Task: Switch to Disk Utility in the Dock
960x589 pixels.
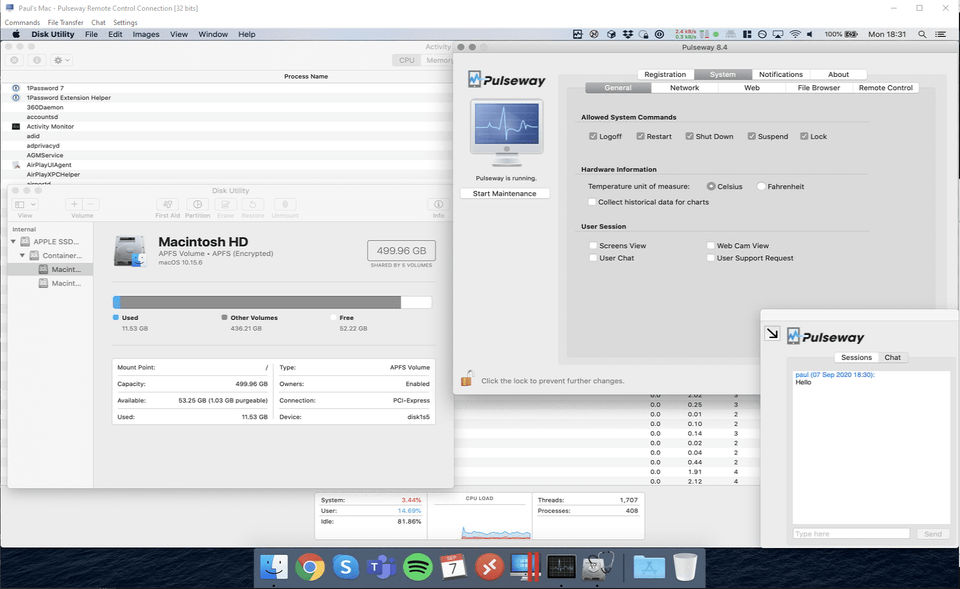Action: point(598,567)
